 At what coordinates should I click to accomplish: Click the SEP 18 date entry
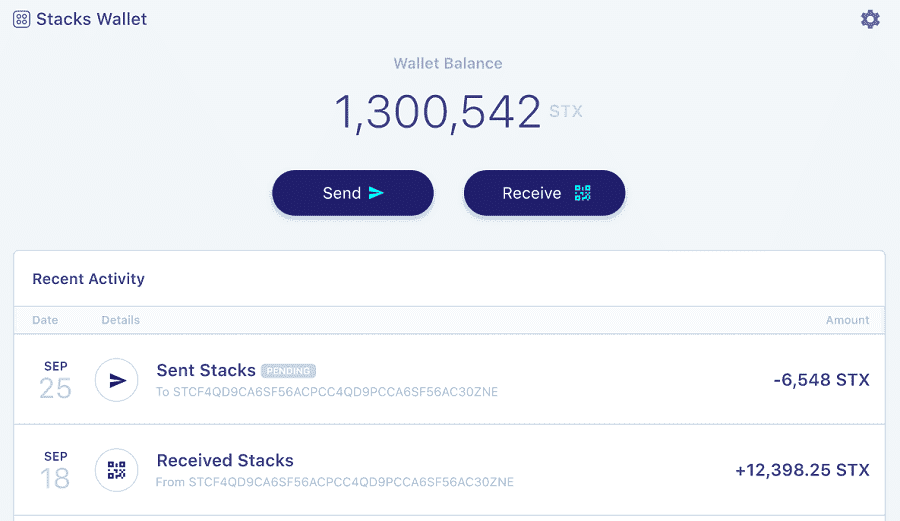point(55,471)
